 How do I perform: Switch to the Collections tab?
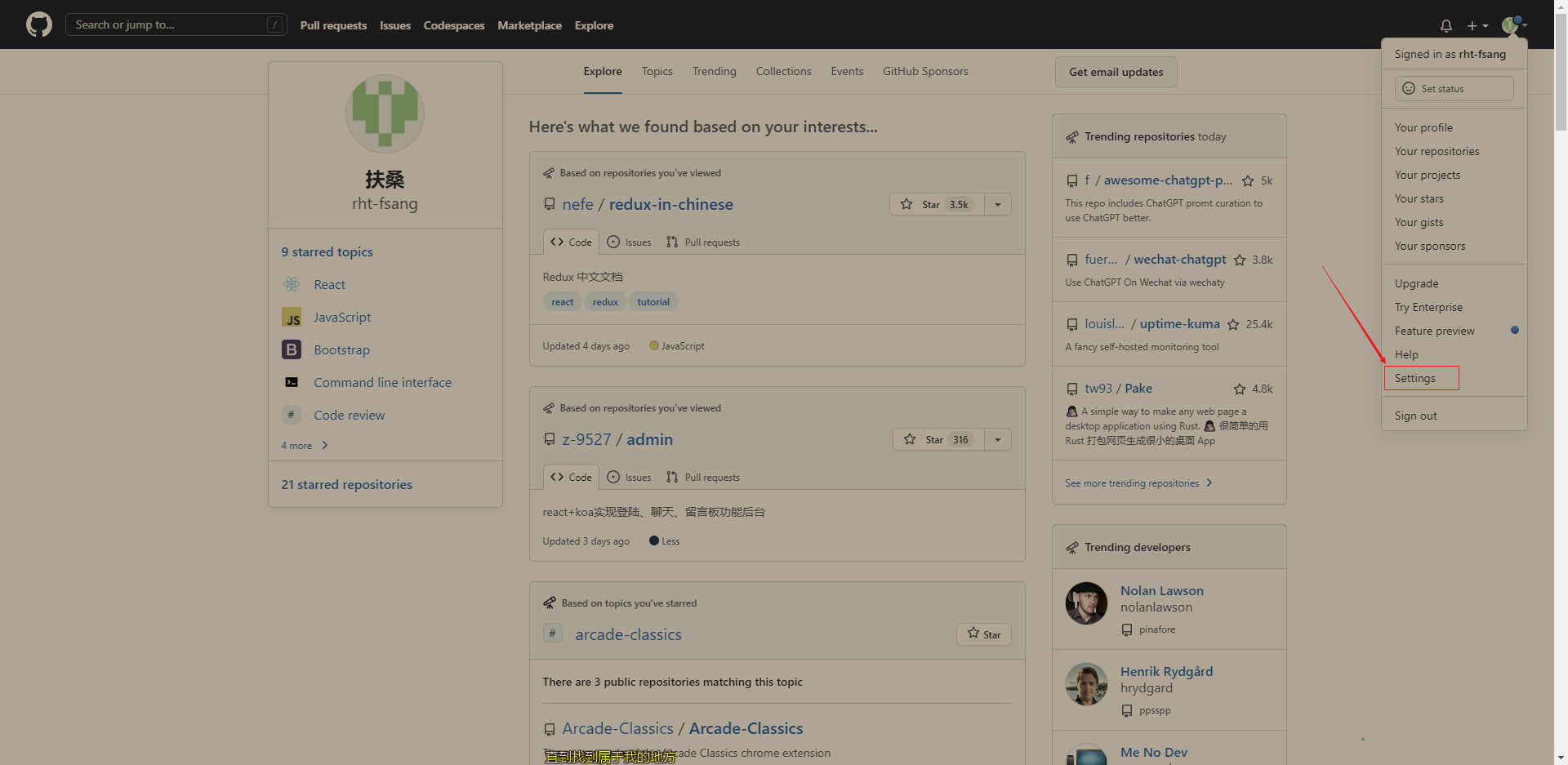(x=783, y=71)
